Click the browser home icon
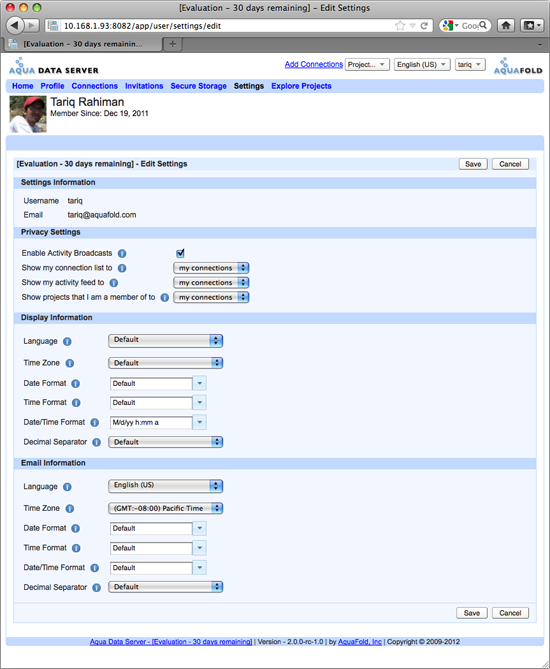Screen dimensions: 550x669 pos(506,26)
